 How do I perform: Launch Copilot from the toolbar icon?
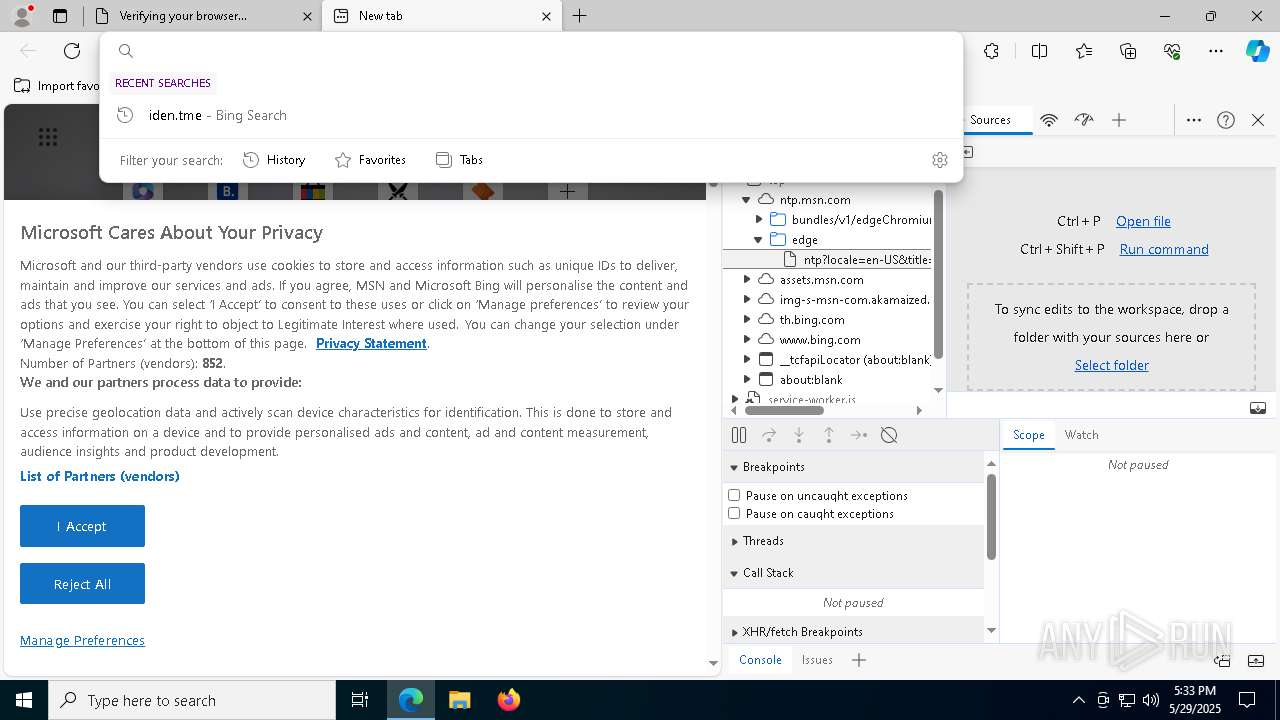(x=1257, y=51)
